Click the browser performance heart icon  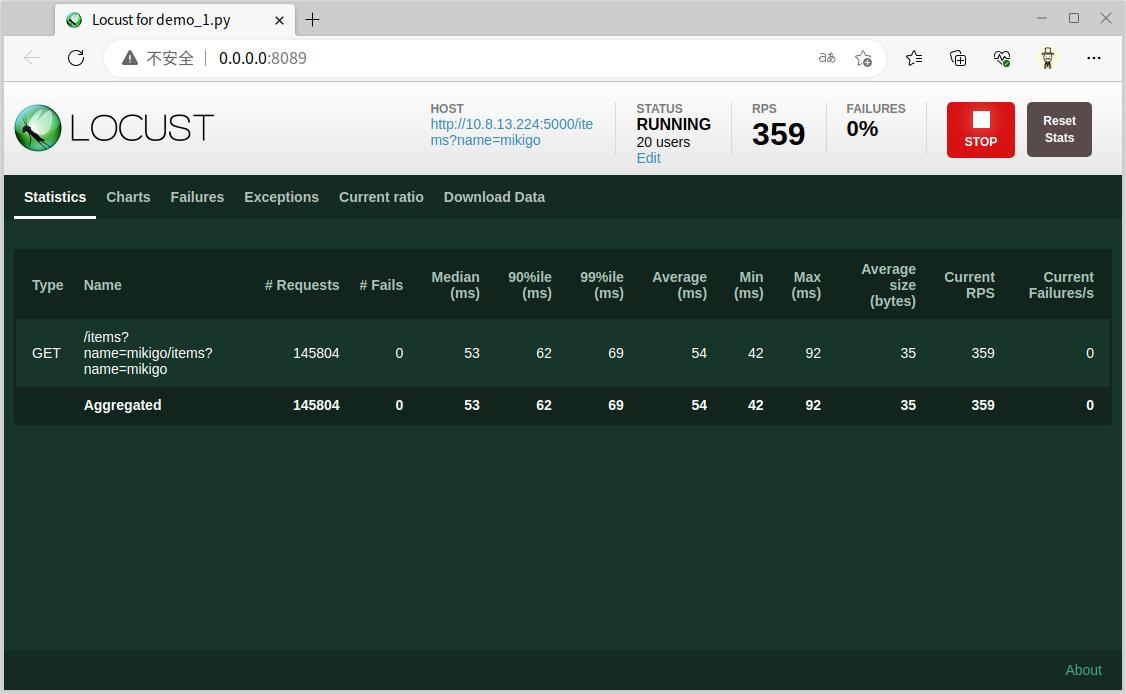(x=1002, y=58)
